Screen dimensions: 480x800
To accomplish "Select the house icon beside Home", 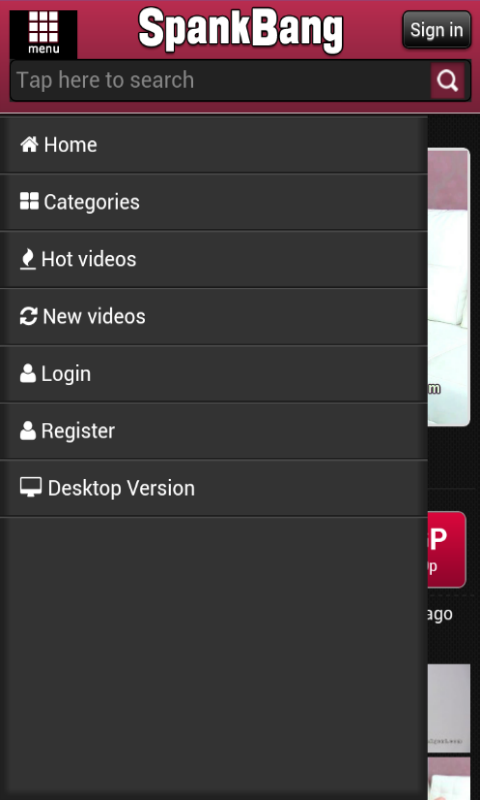I will (x=29, y=145).
